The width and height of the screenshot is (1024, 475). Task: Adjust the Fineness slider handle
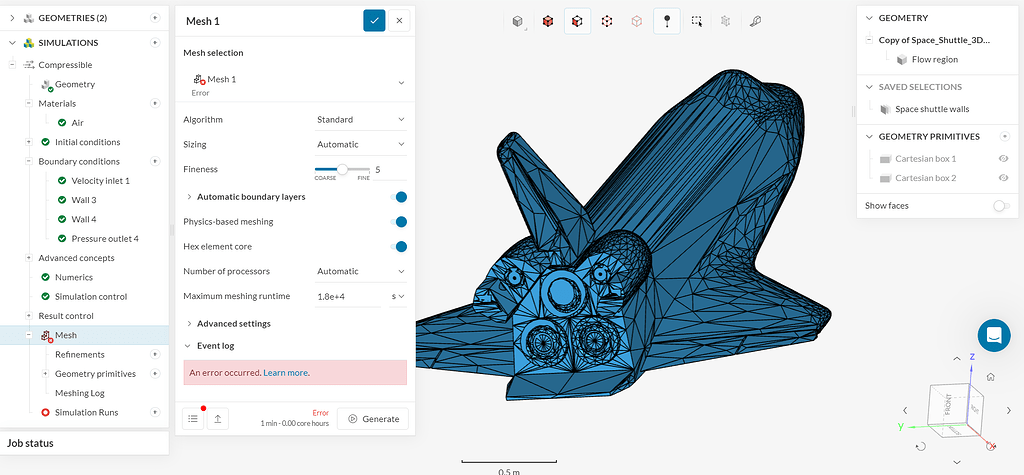click(342, 169)
